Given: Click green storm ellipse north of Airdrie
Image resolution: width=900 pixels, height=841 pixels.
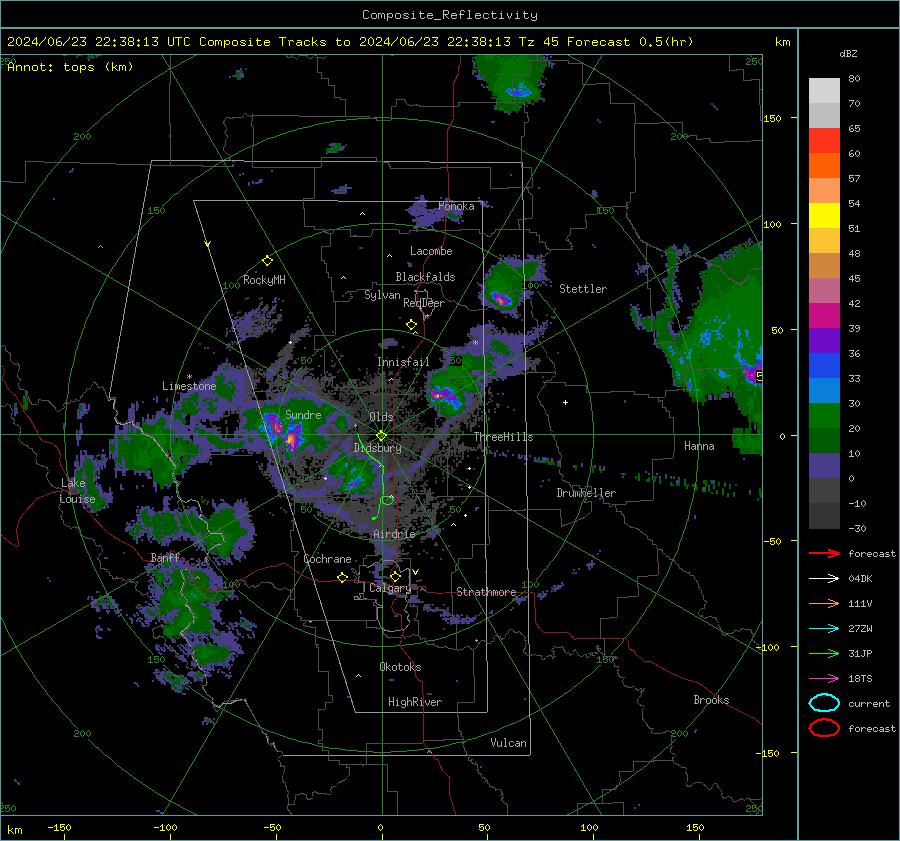Looking at the screenshot, I should point(388,501).
